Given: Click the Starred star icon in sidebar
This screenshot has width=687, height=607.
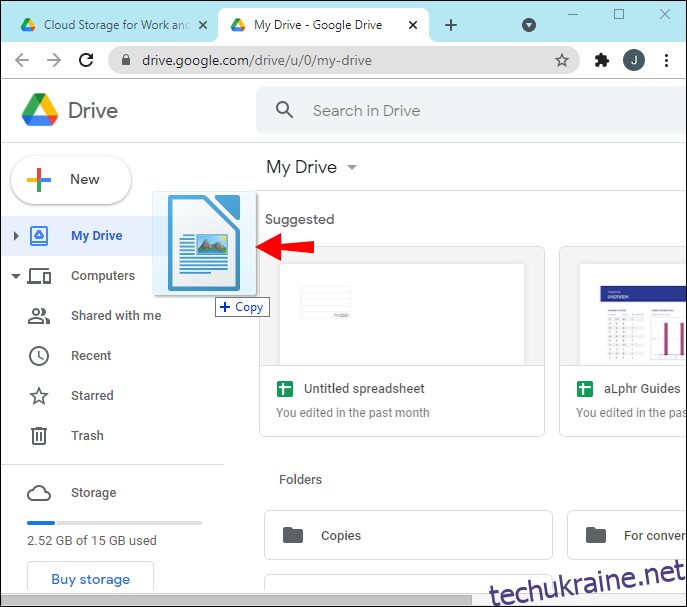Looking at the screenshot, I should (x=39, y=396).
